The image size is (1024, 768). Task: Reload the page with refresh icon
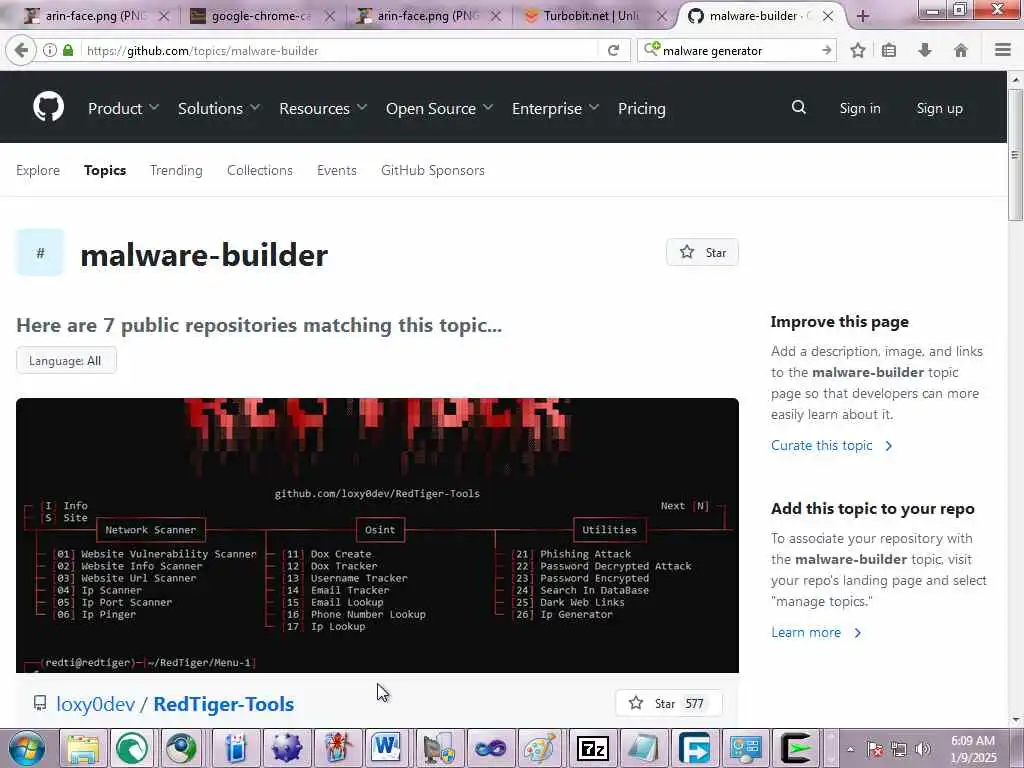(x=613, y=50)
